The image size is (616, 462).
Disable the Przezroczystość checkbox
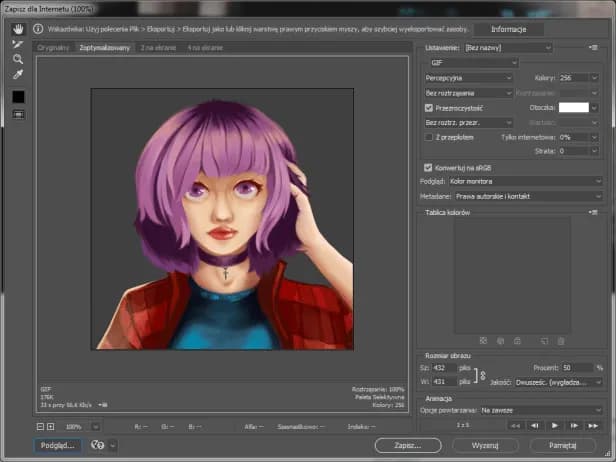pos(429,107)
